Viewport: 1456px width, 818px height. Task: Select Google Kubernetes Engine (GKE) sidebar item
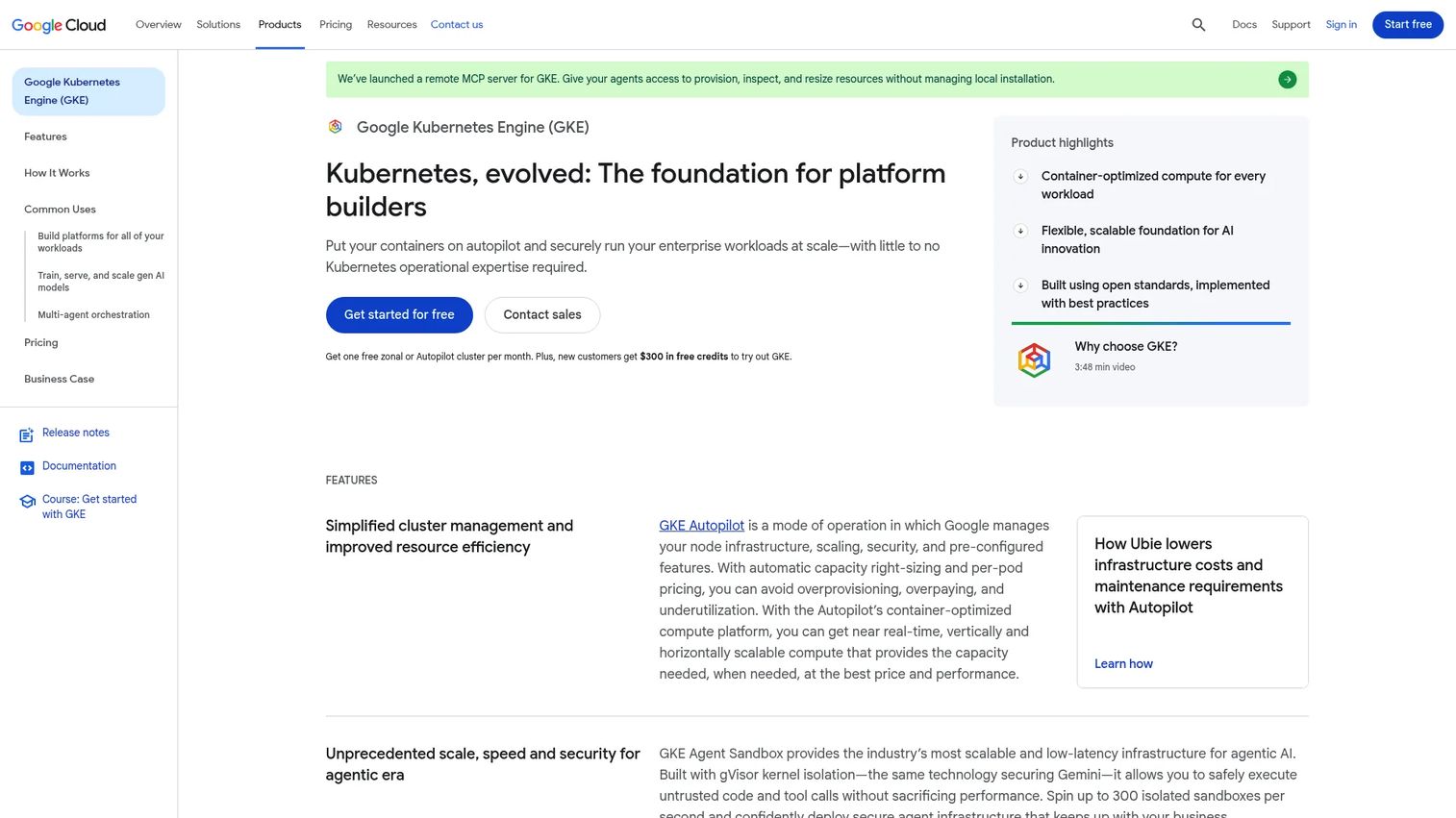88,91
